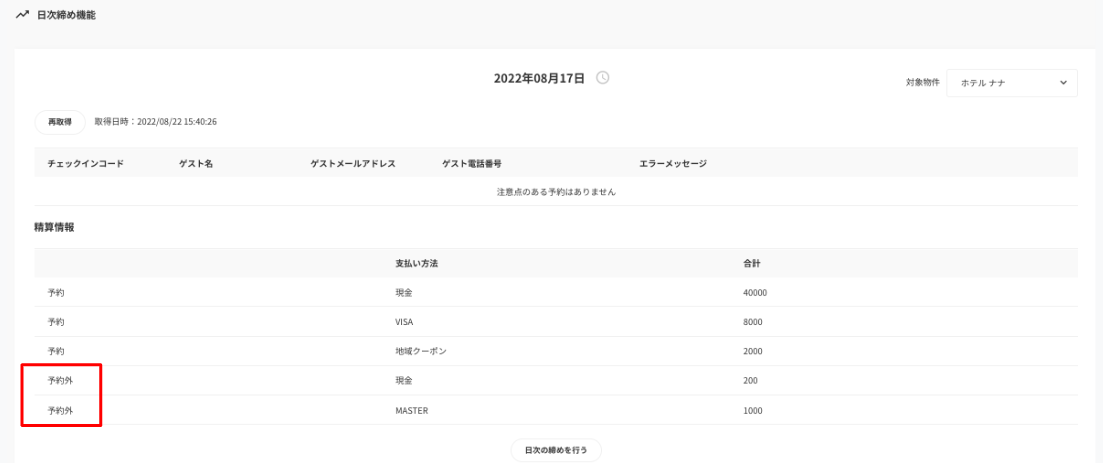
Task: Click the ゲスト名 column header
Action: pos(196,163)
